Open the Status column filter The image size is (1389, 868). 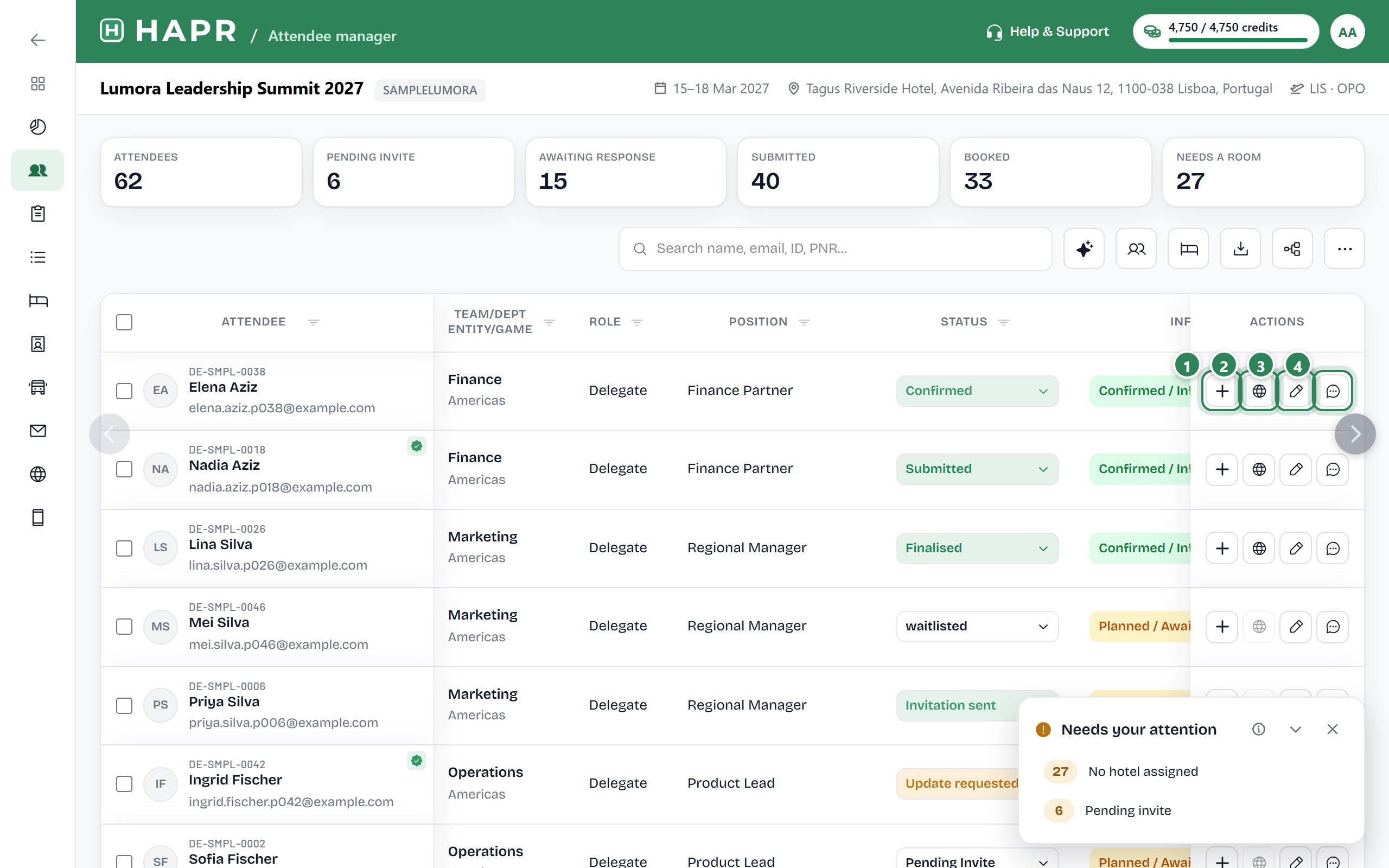tap(1003, 322)
